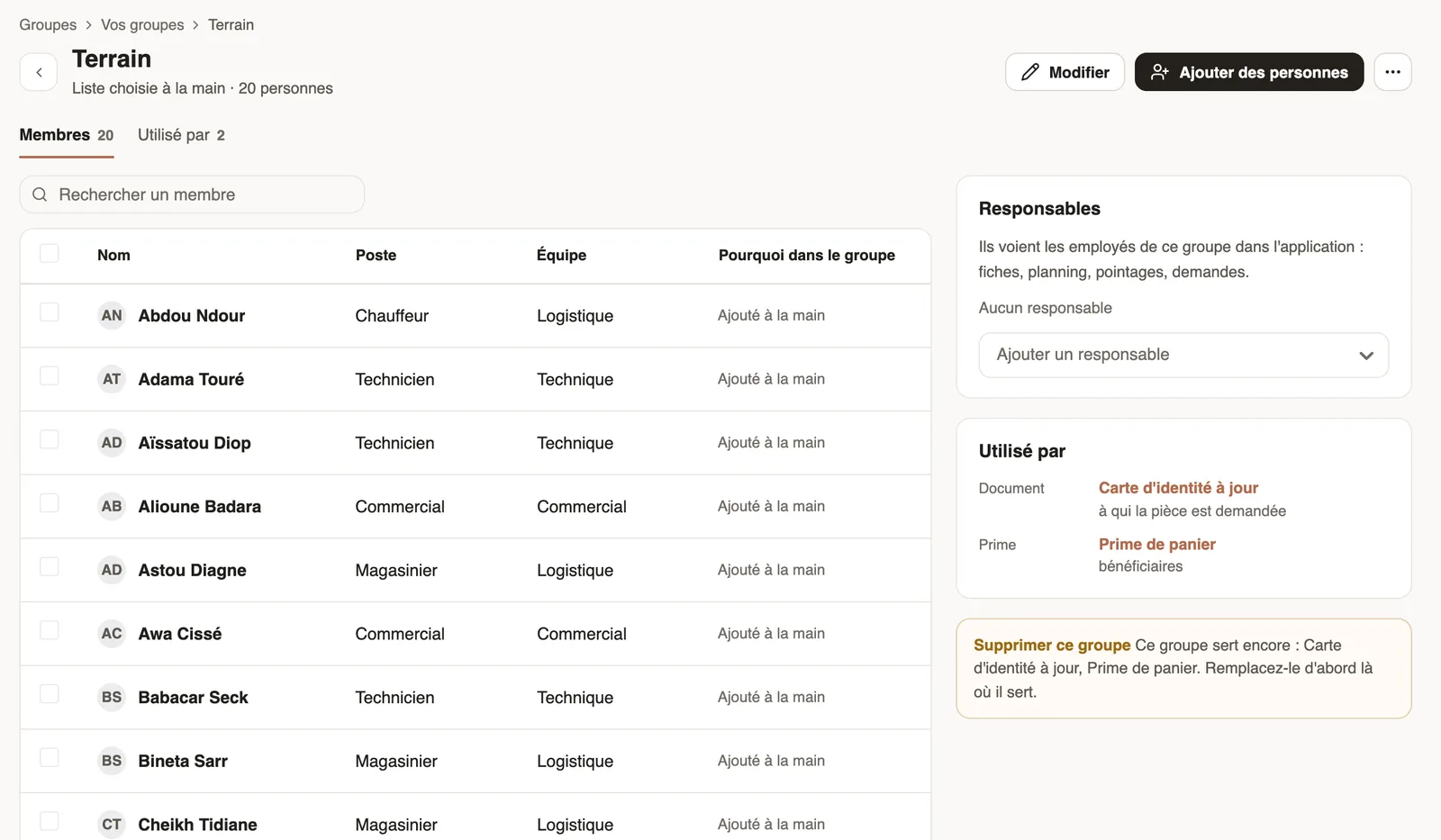Open Bineta Sarr's member name
The image size is (1441, 840).
point(183,761)
